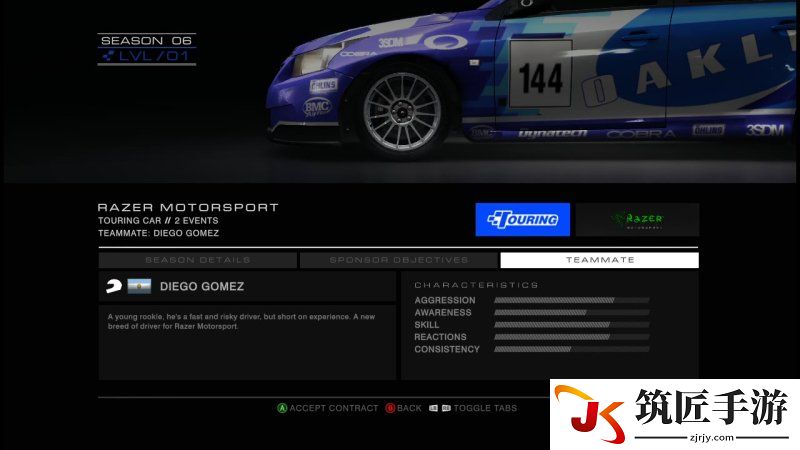Viewport: 800px width, 450px height.
Task: Click the Consistency stat bar
Action: pos(571,349)
